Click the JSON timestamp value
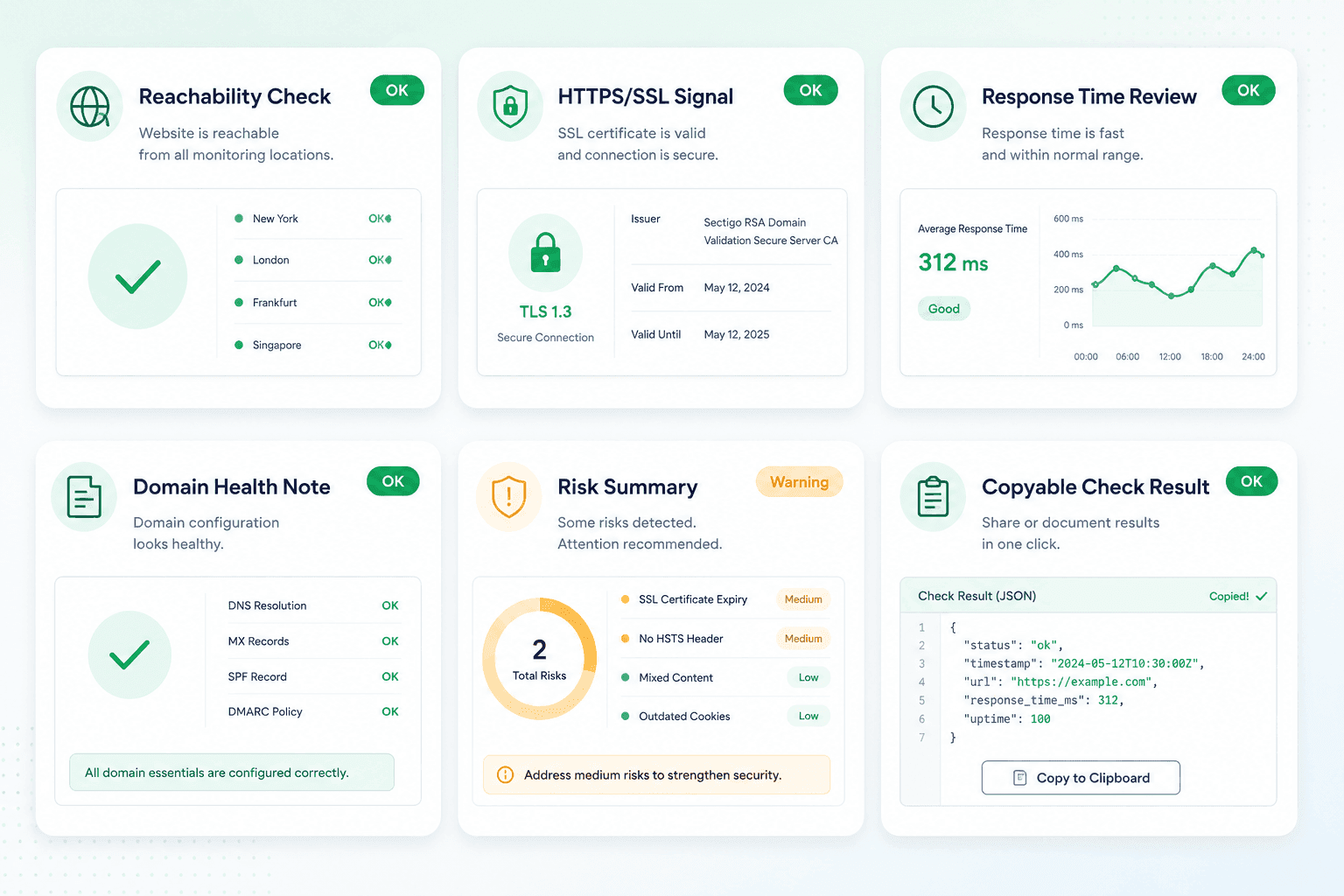The height and width of the screenshot is (896, 1344). tap(1124, 663)
